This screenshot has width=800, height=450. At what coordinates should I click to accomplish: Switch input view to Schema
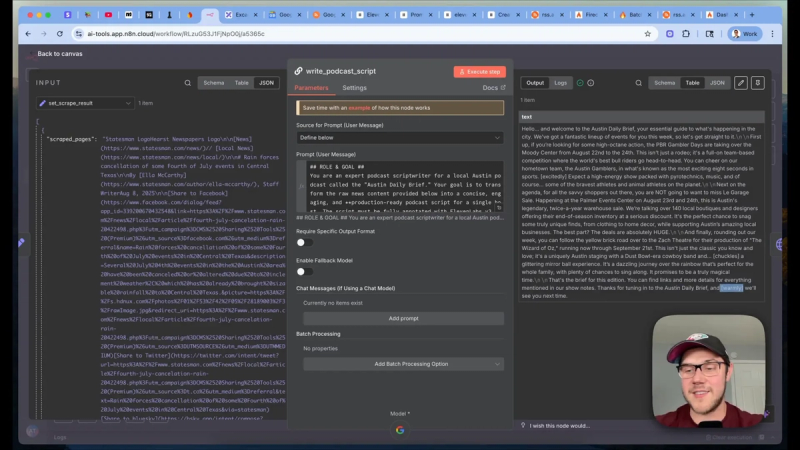pos(214,83)
